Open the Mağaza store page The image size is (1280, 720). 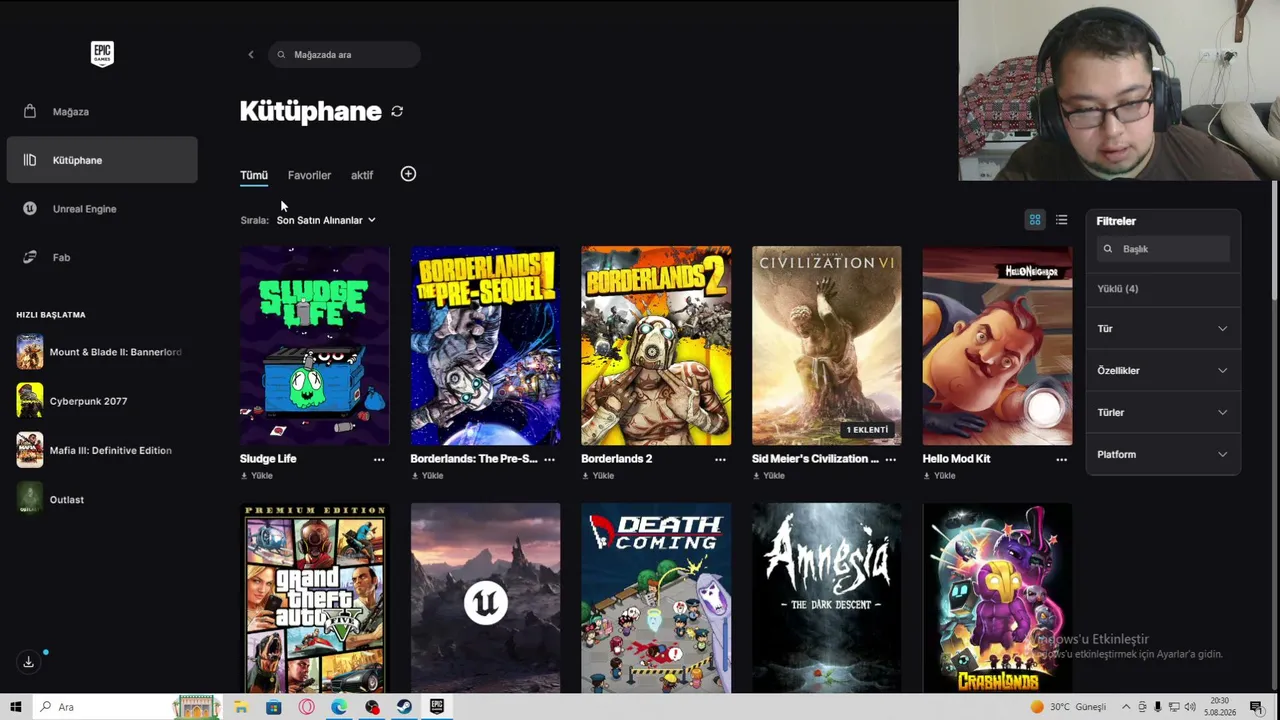tap(102, 111)
